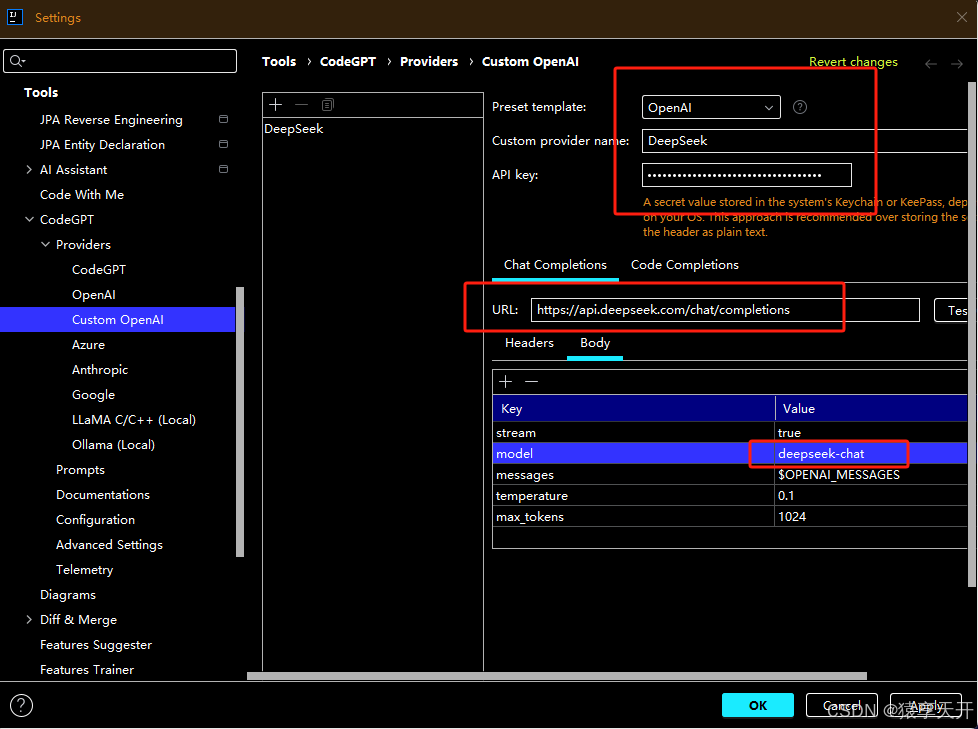Remove the selected Body table row

pos(532,382)
